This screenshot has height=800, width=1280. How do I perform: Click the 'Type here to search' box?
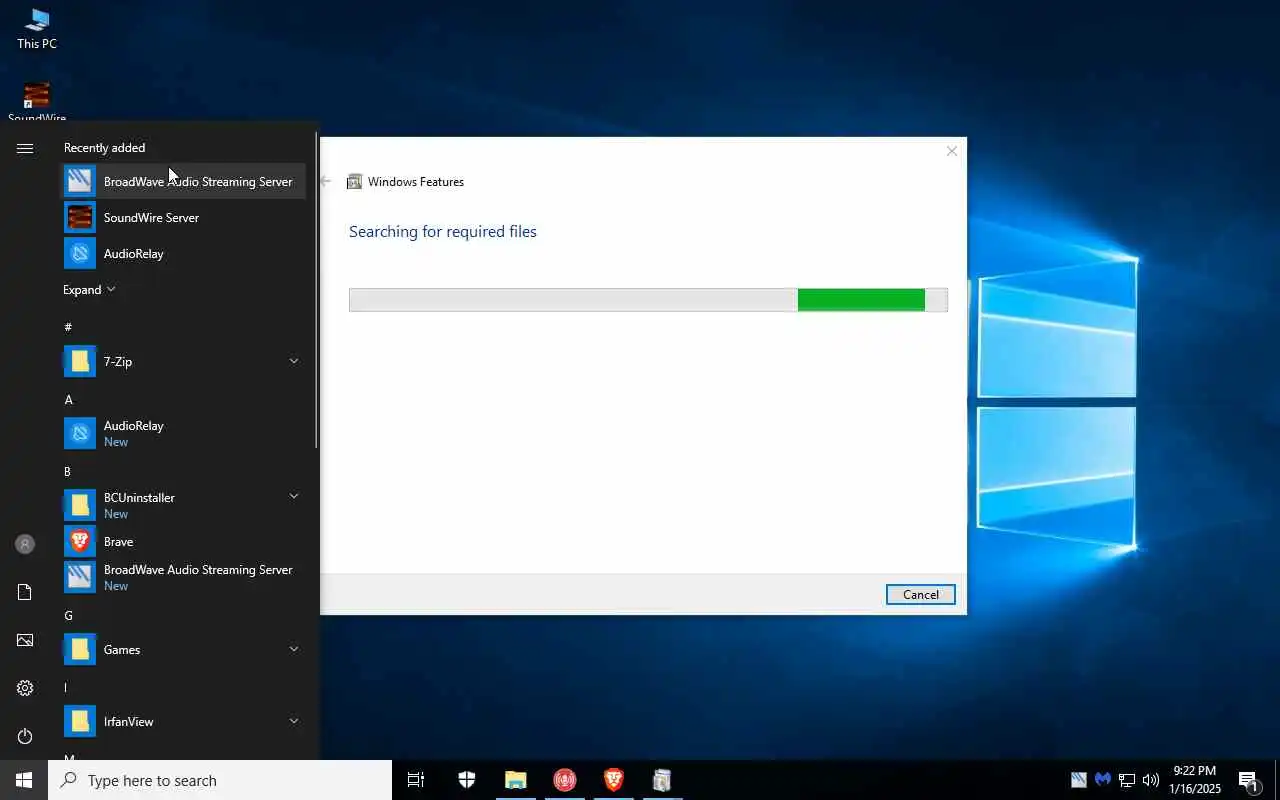point(220,780)
